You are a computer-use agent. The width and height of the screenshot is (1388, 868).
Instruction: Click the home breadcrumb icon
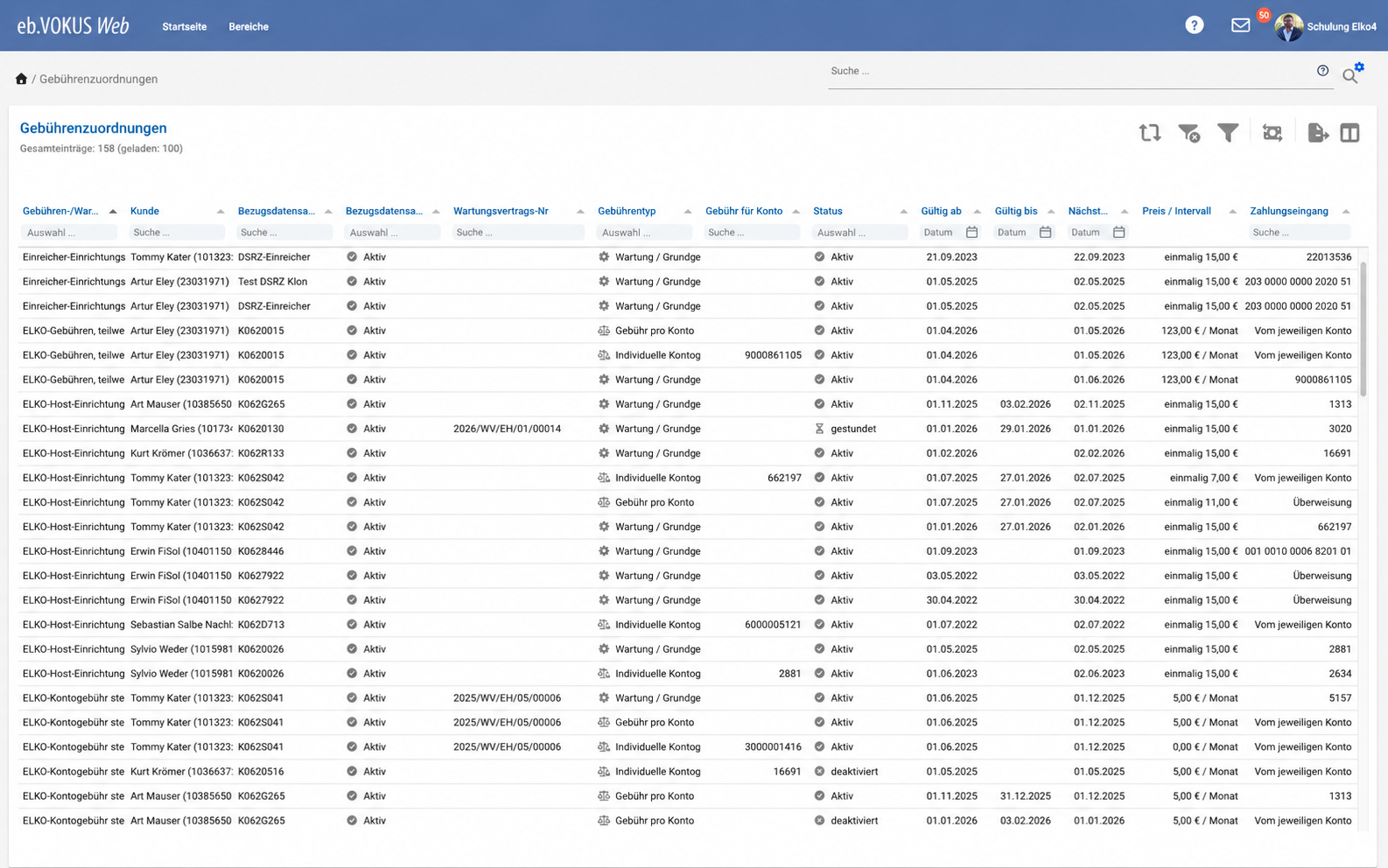(21, 79)
